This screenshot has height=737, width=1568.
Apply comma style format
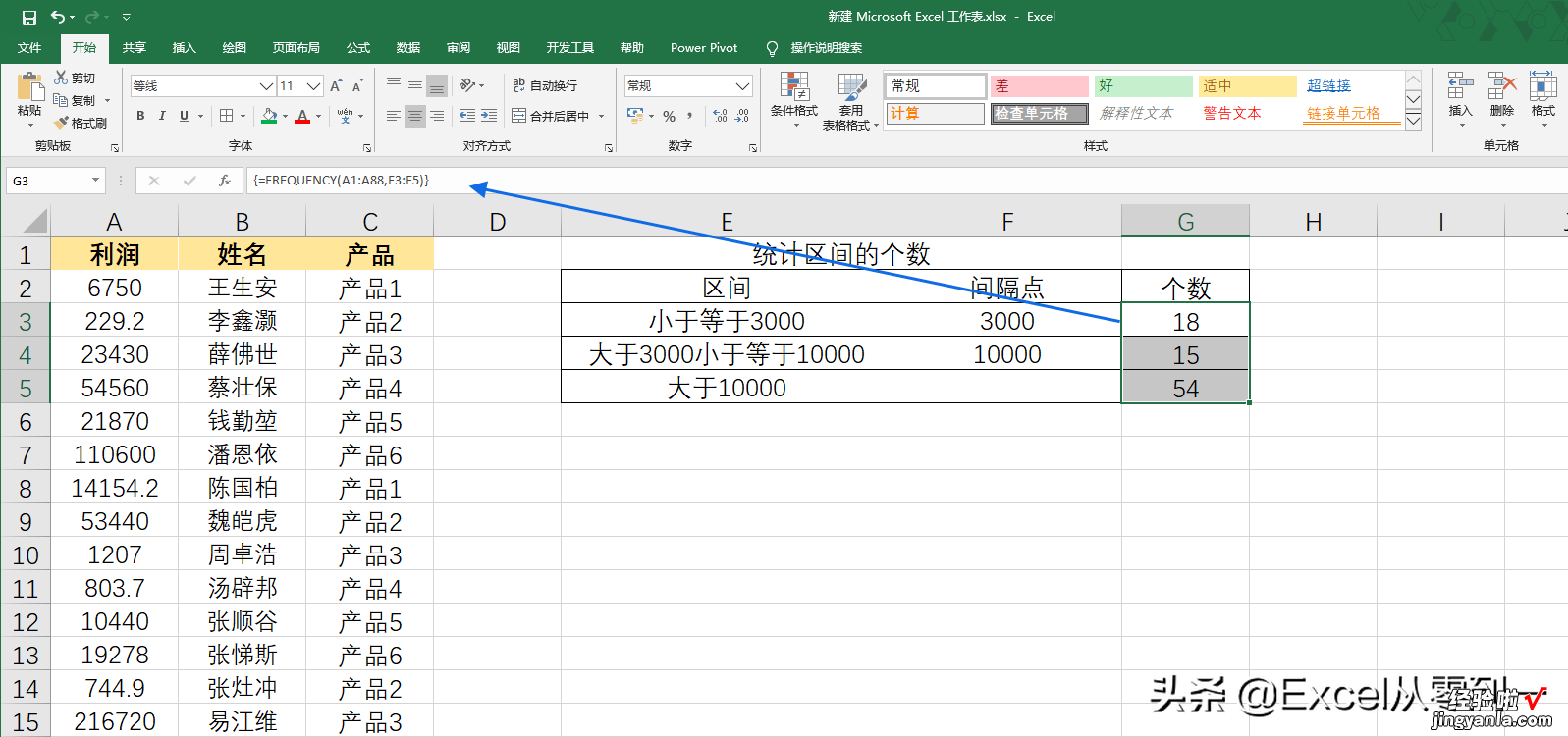(690, 116)
